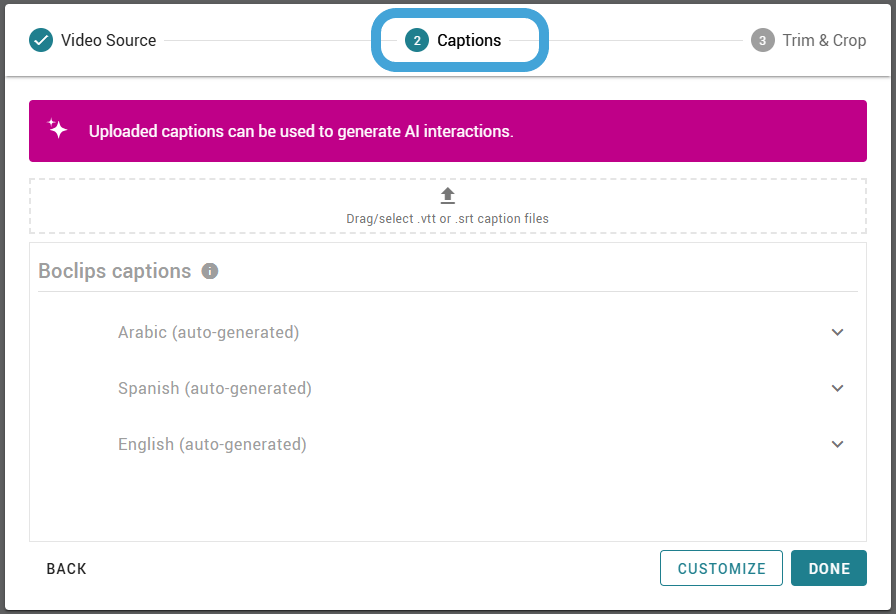Click the BACK button
Image resolution: width=896 pixels, height=614 pixels.
[x=66, y=569]
